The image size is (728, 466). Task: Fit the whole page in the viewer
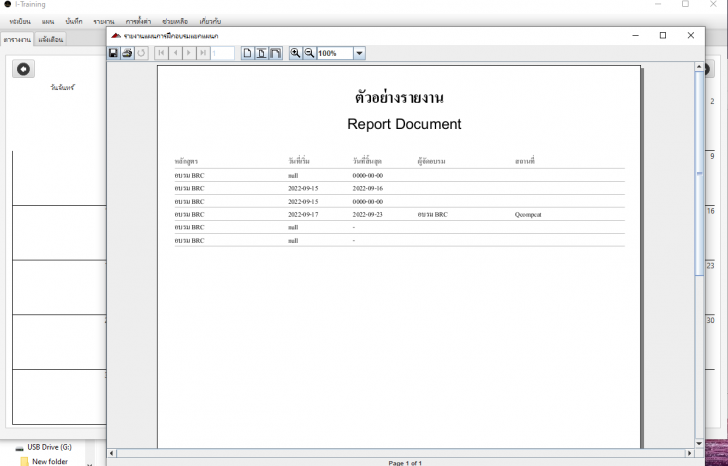261,53
